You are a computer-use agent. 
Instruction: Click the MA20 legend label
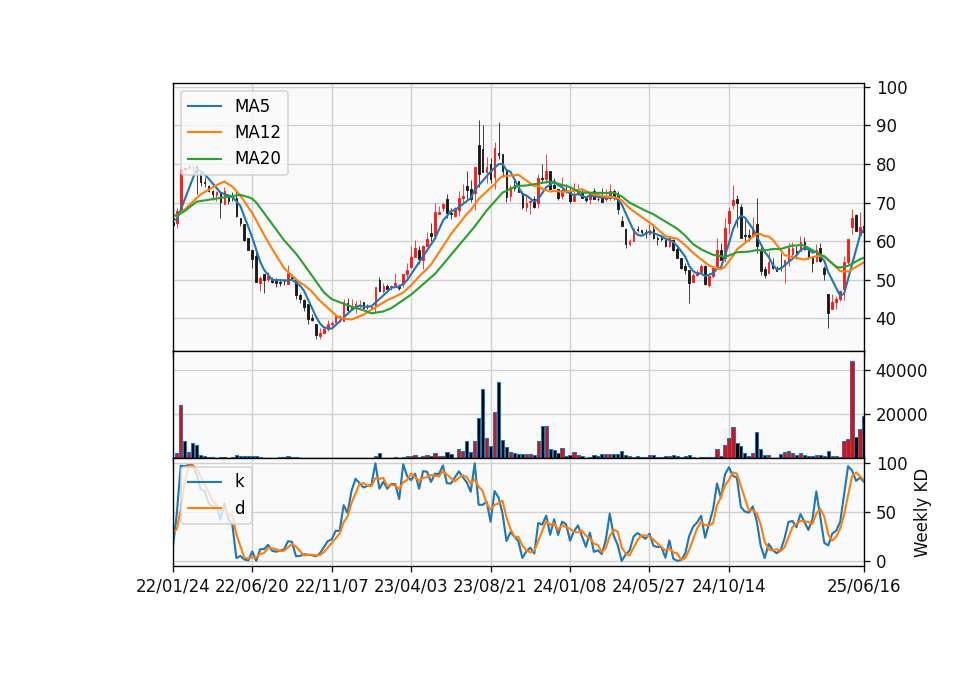257,158
